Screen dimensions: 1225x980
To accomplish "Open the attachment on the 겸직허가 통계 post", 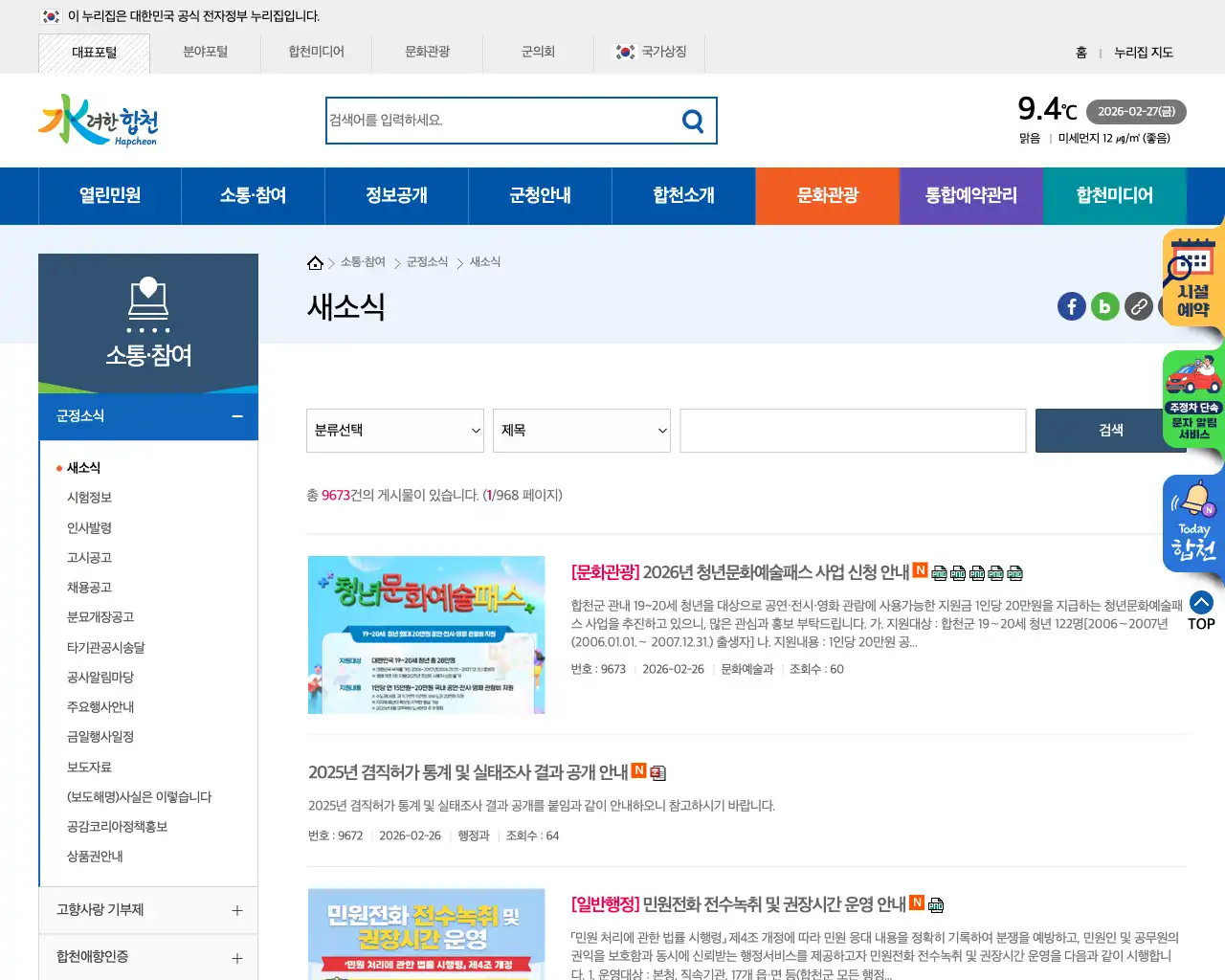I will 657,772.
